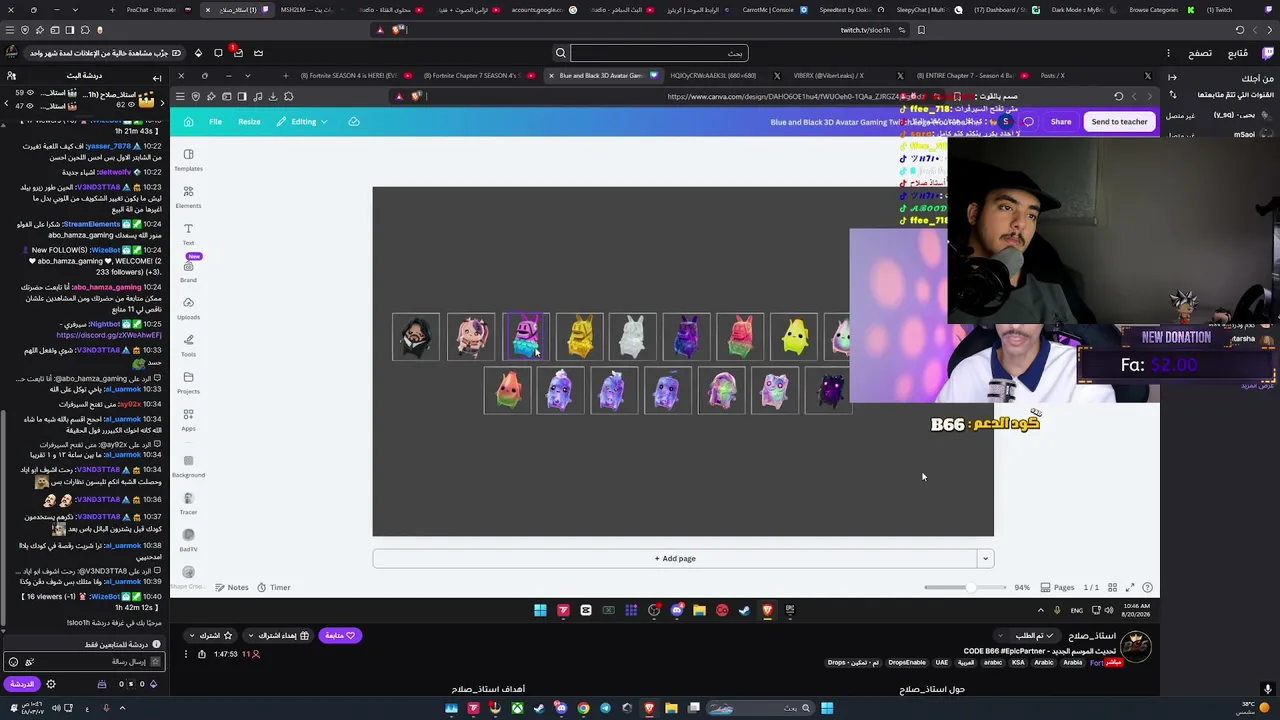
Task: Expand the Add page options arrow
Action: point(985,559)
